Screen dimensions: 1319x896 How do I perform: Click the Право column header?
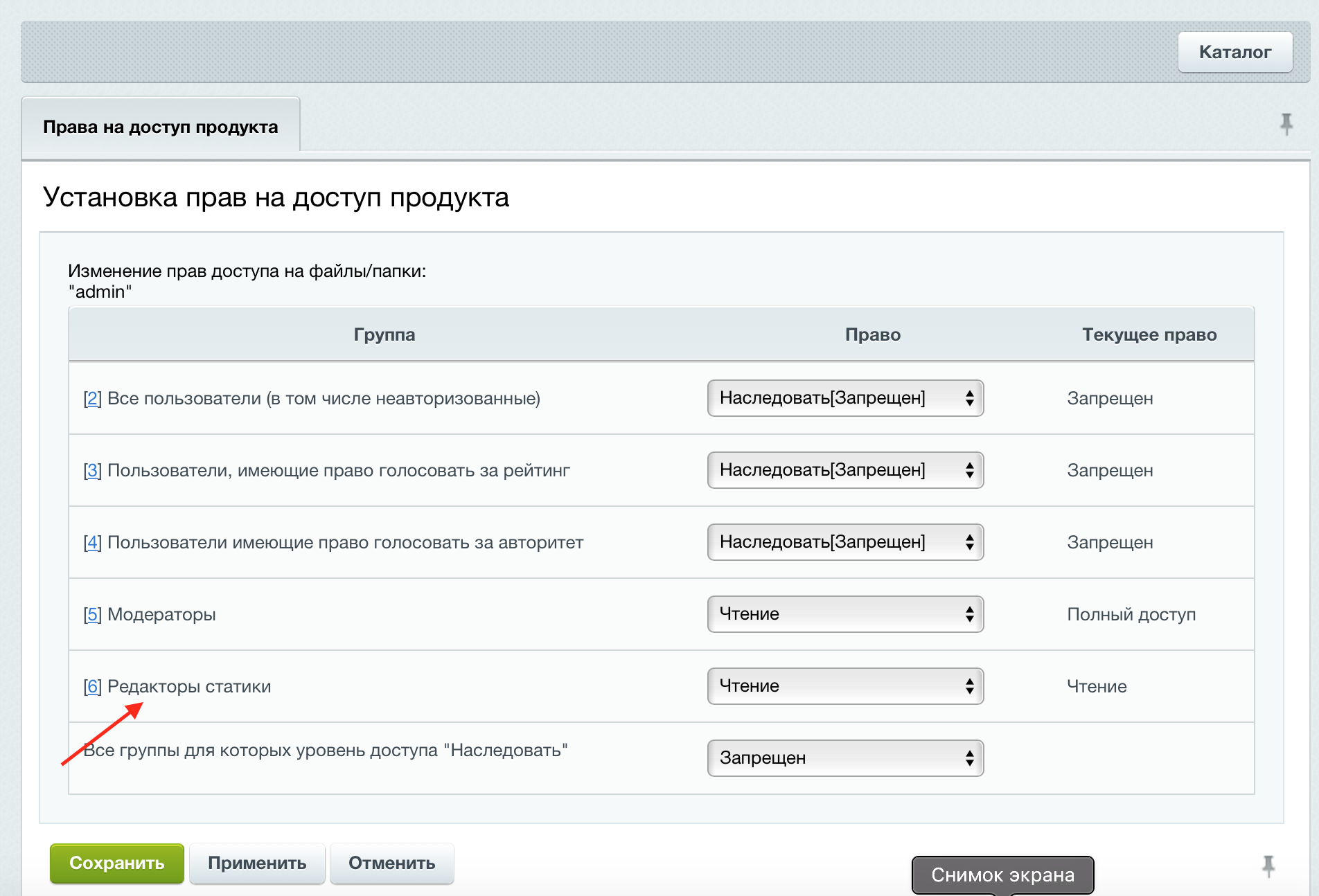click(x=873, y=335)
